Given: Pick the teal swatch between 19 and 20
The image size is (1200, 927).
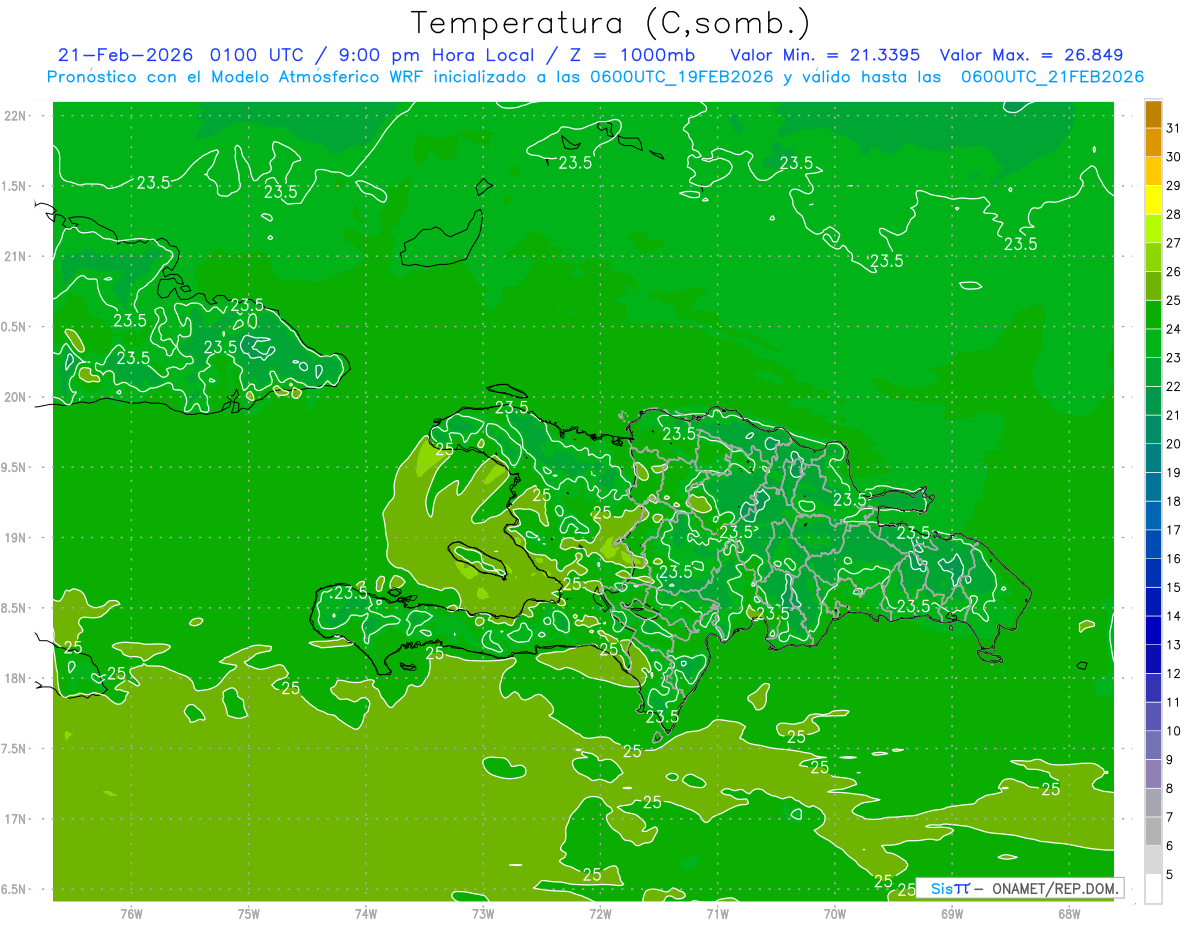Looking at the screenshot, I should click(x=1153, y=458).
